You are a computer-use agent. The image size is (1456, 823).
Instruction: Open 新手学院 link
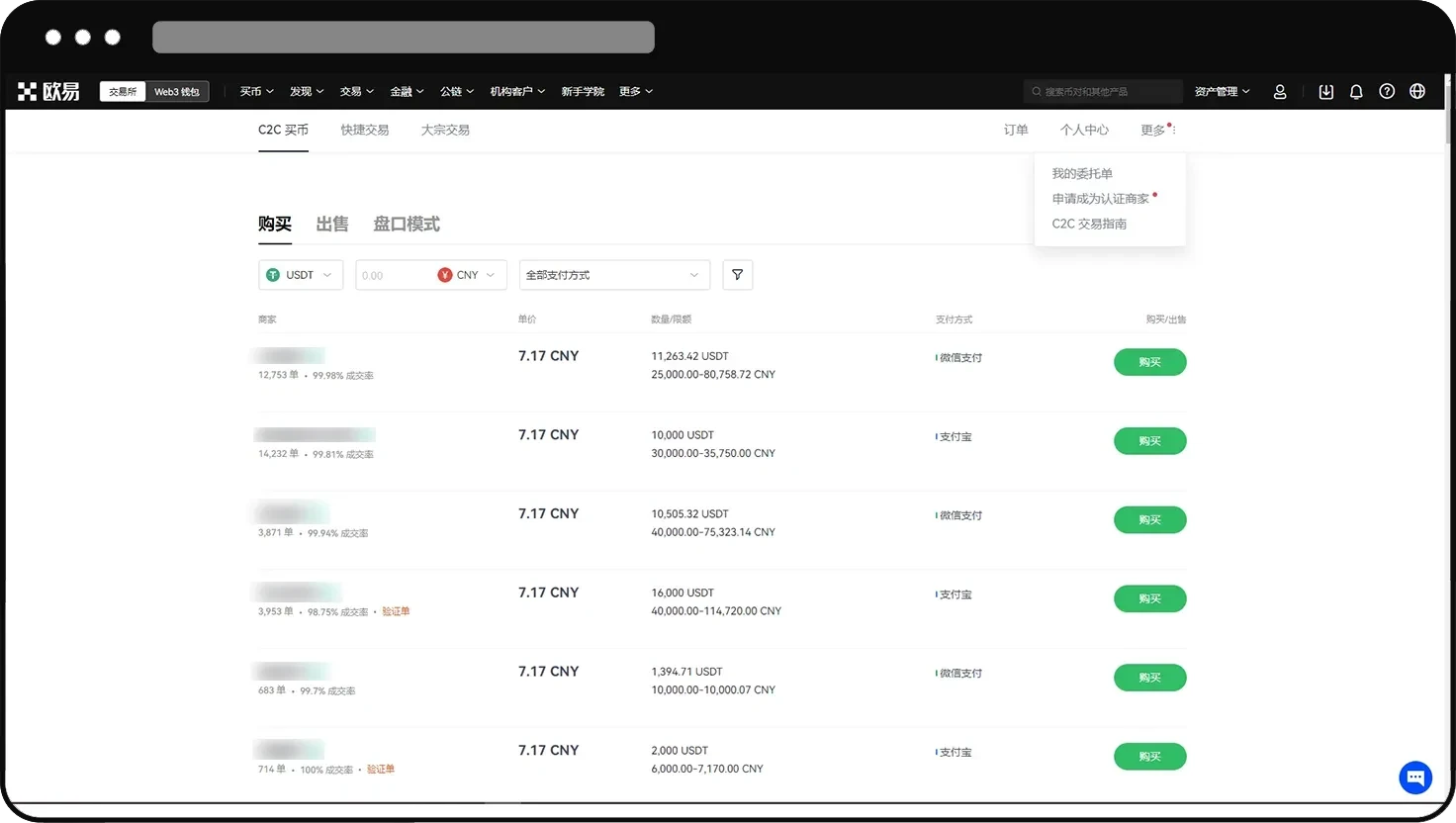click(583, 91)
